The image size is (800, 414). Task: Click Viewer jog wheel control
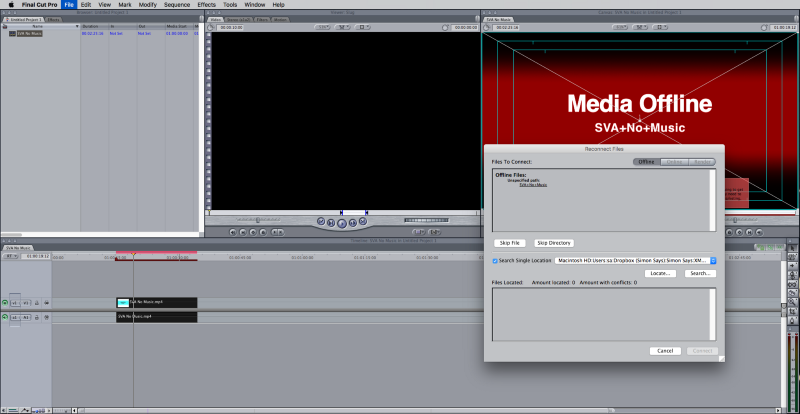click(x=427, y=221)
